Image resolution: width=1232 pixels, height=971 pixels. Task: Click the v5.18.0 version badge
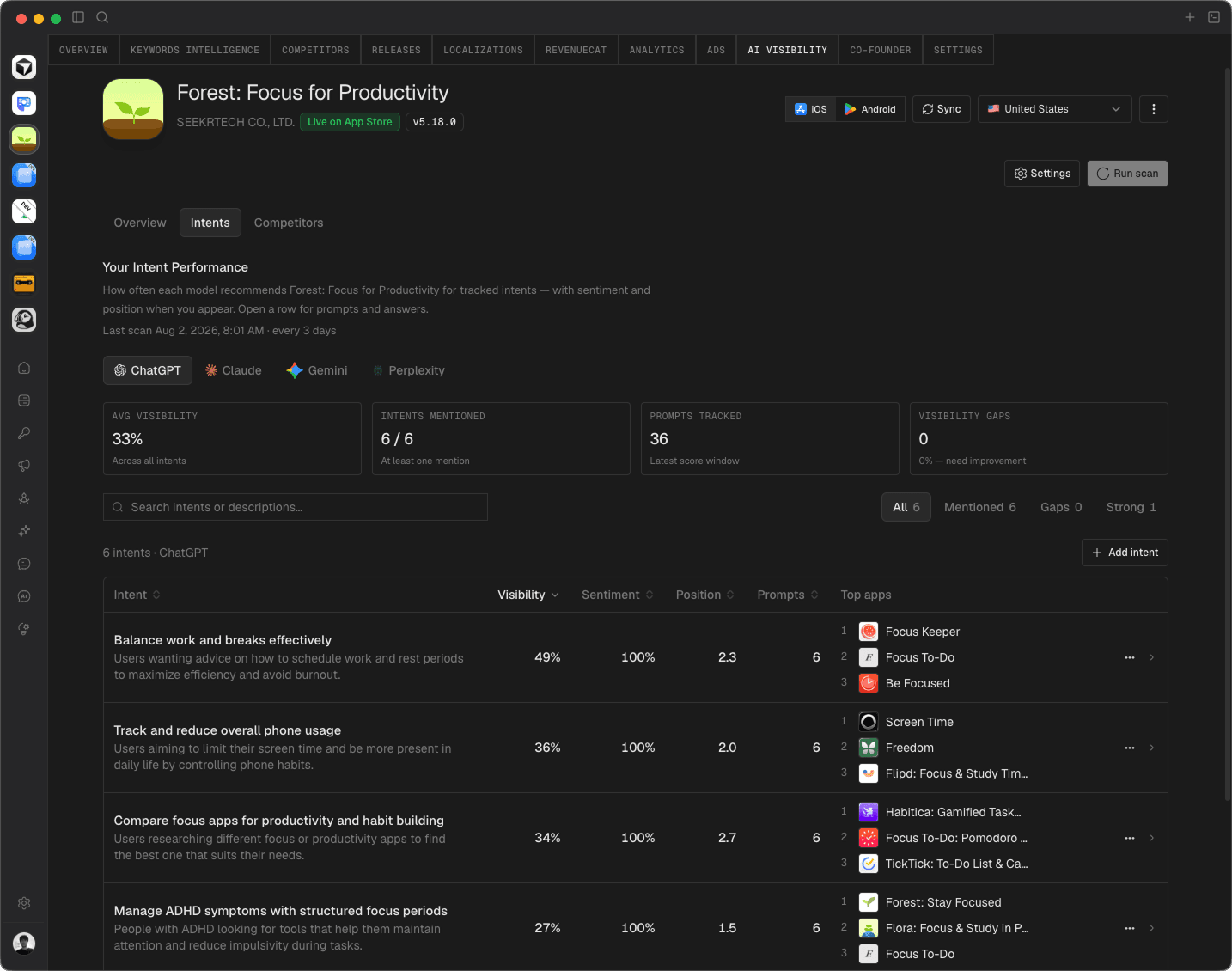point(435,122)
